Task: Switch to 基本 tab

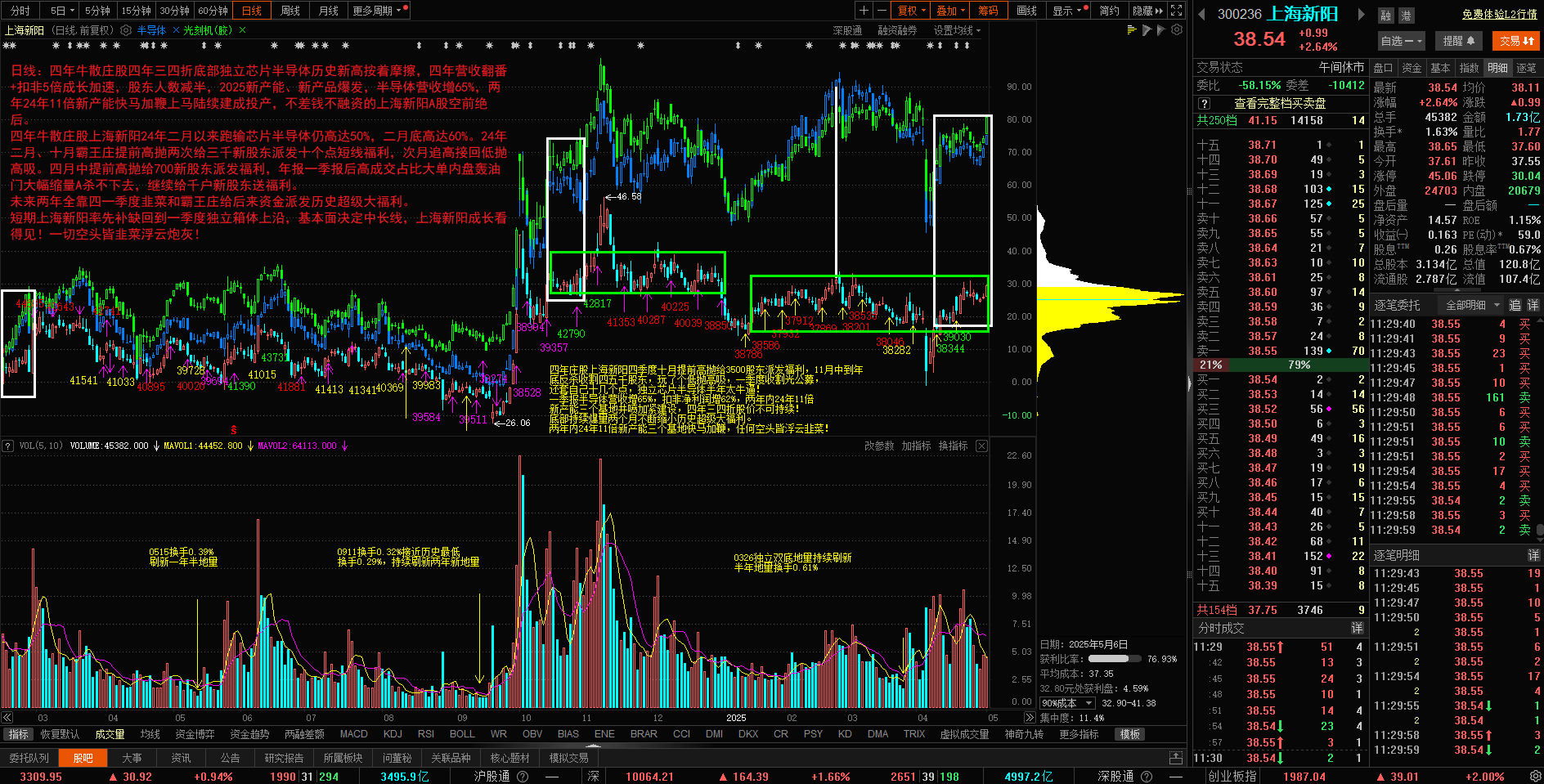Action: click(1440, 68)
